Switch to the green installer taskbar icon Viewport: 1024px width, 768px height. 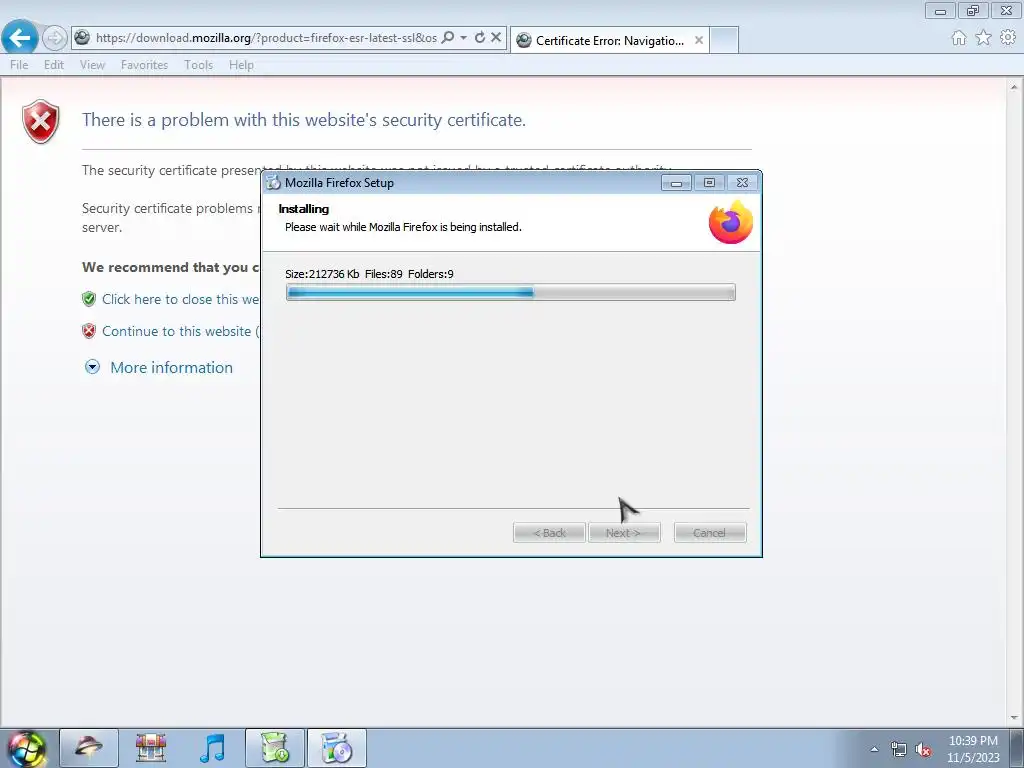(275, 748)
